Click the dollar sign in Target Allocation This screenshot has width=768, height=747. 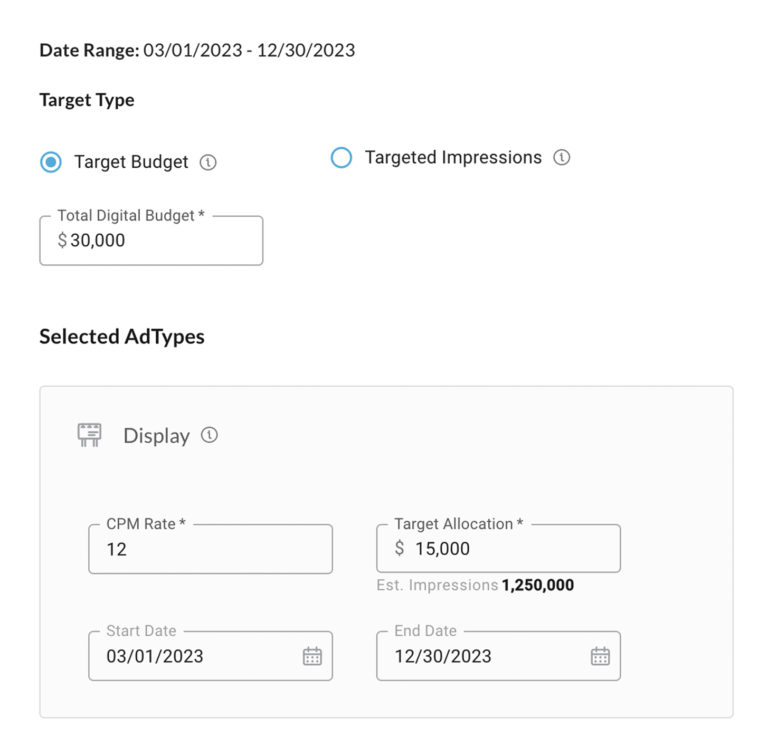point(400,548)
